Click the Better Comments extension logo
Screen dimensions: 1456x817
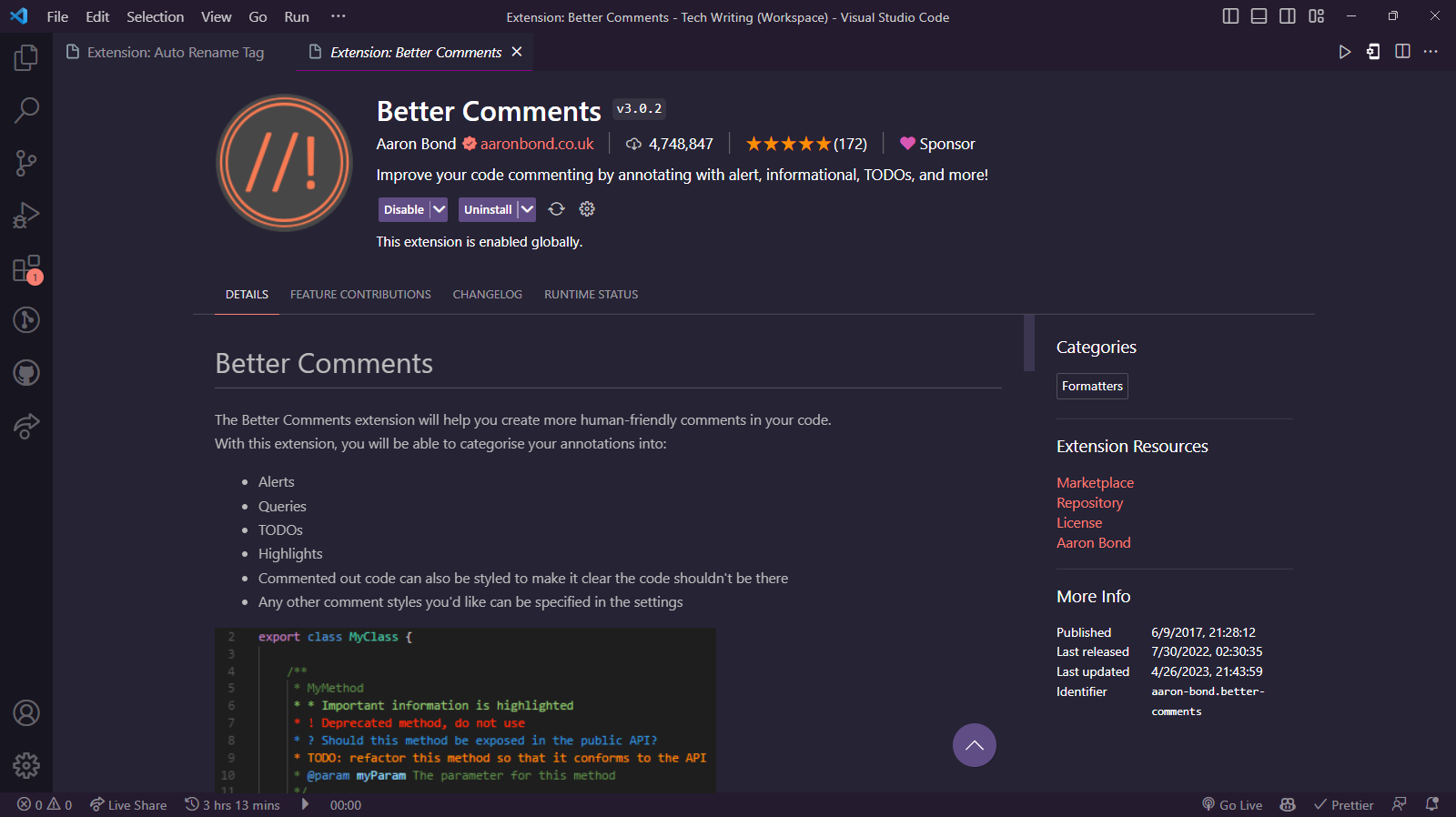(285, 163)
